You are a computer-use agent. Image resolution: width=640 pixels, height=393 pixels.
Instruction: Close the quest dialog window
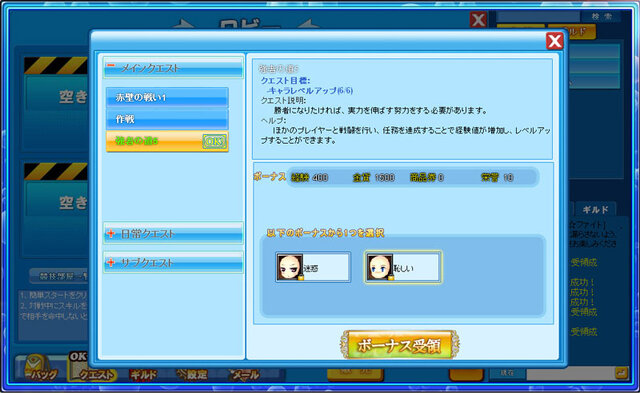(x=555, y=41)
